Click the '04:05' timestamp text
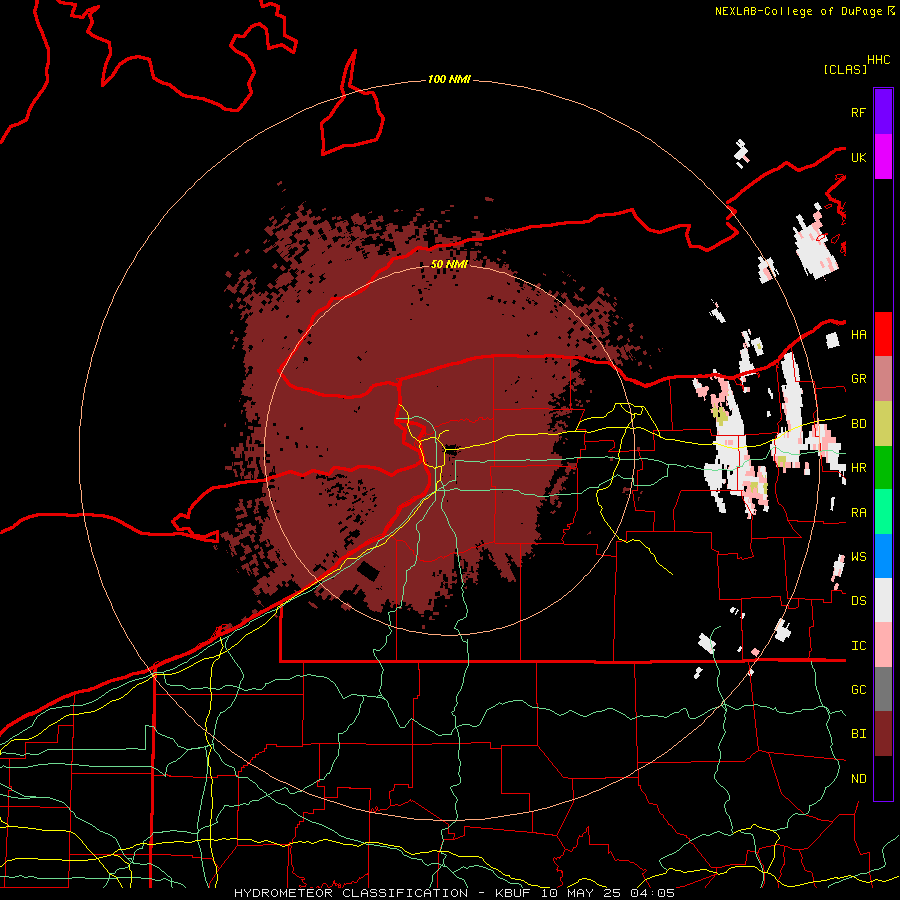The width and height of the screenshot is (900, 900). coord(652,893)
